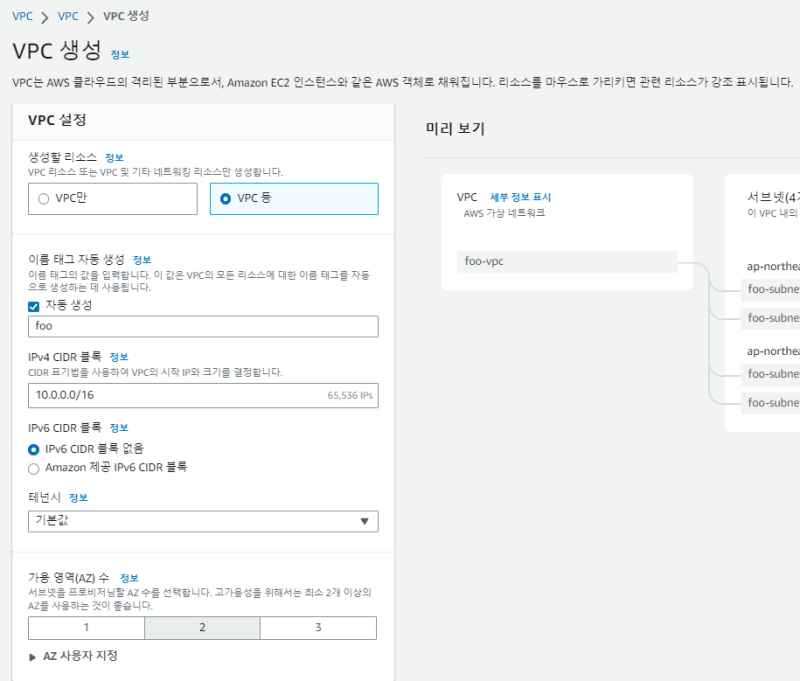Image resolution: width=800 pixels, height=681 pixels.
Task: Select the 'VPC 등' radio option
Action: (226, 199)
